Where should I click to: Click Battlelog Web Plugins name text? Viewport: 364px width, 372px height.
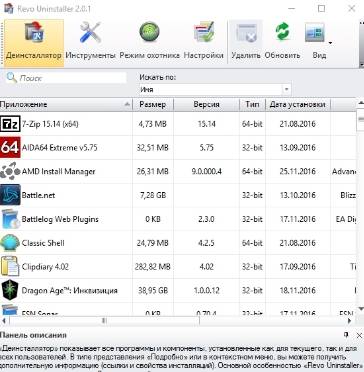point(60,219)
